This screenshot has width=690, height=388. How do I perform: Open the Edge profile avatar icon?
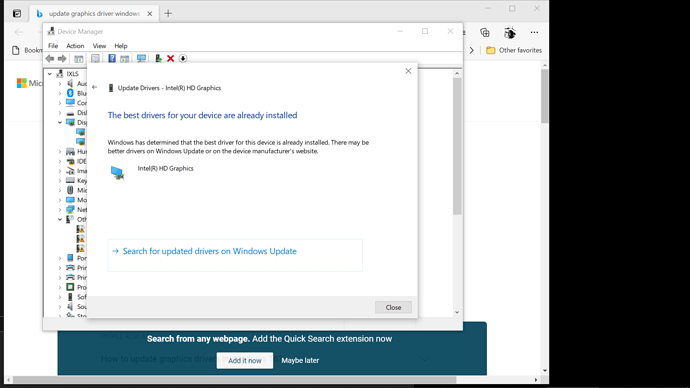pyautogui.click(x=510, y=33)
